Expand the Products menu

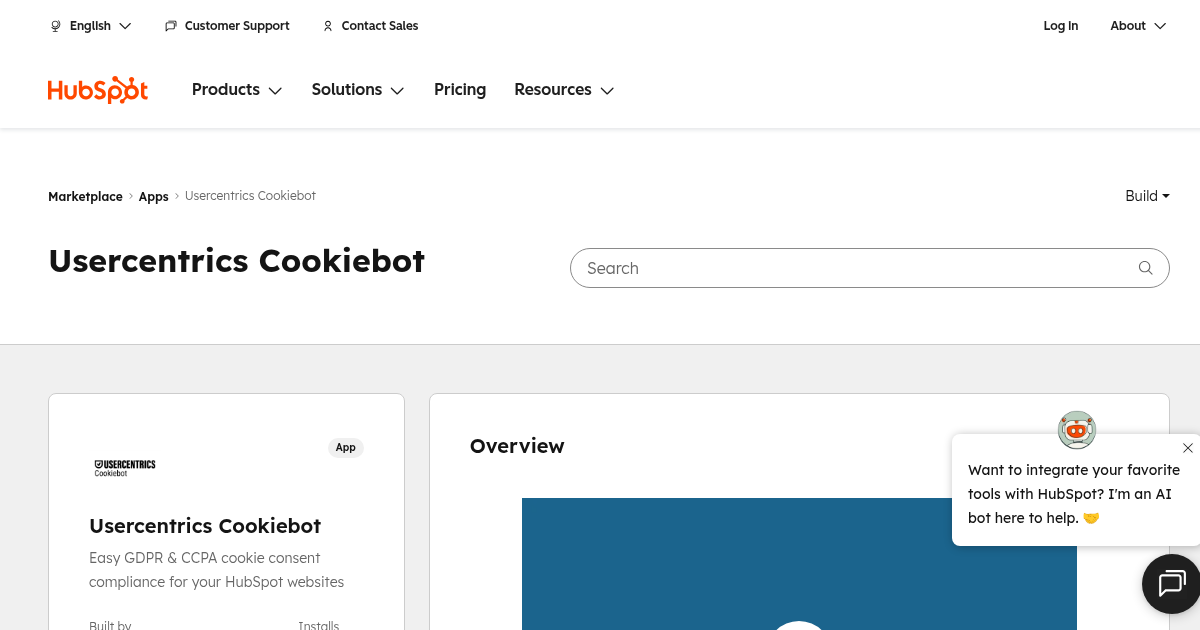(237, 90)
